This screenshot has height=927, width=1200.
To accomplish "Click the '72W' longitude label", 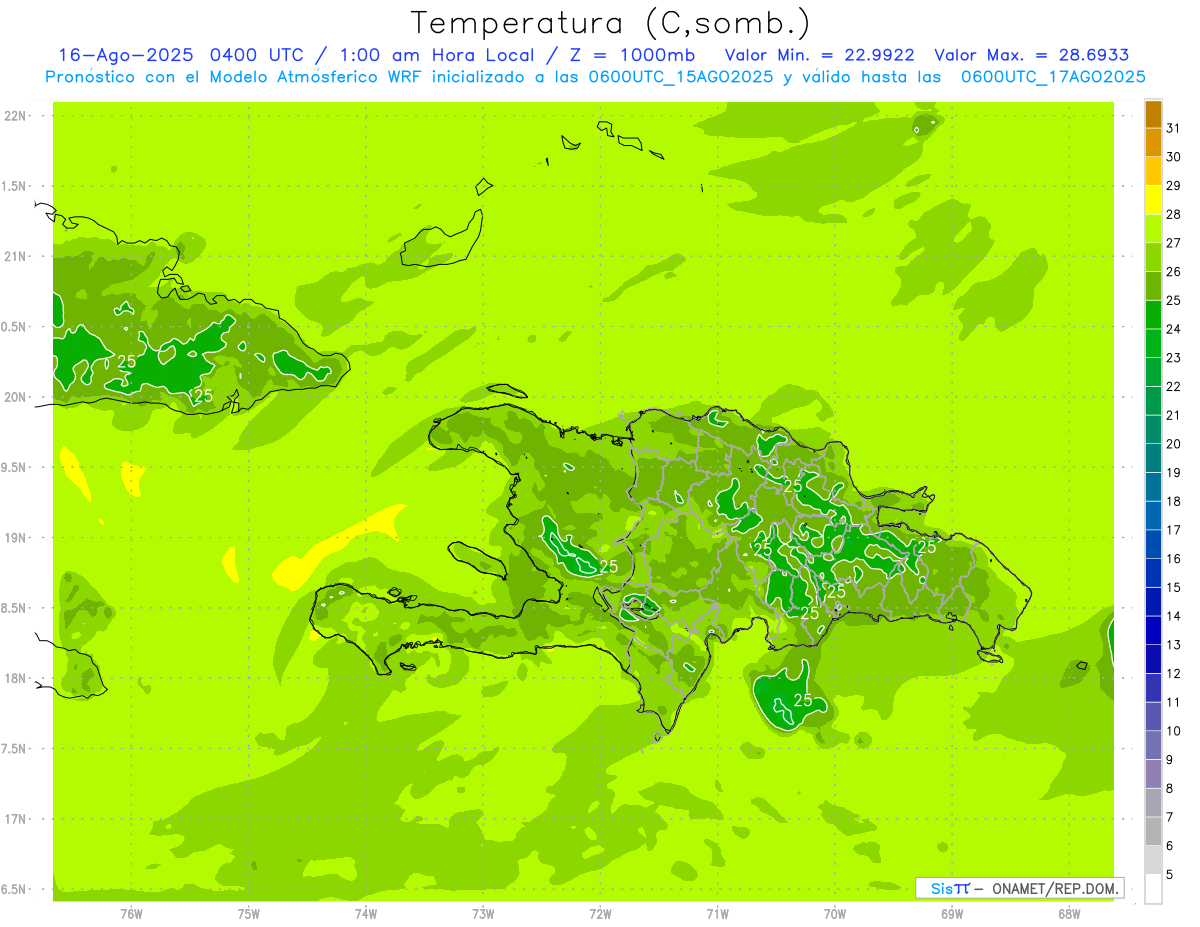I will pos(600,914).
